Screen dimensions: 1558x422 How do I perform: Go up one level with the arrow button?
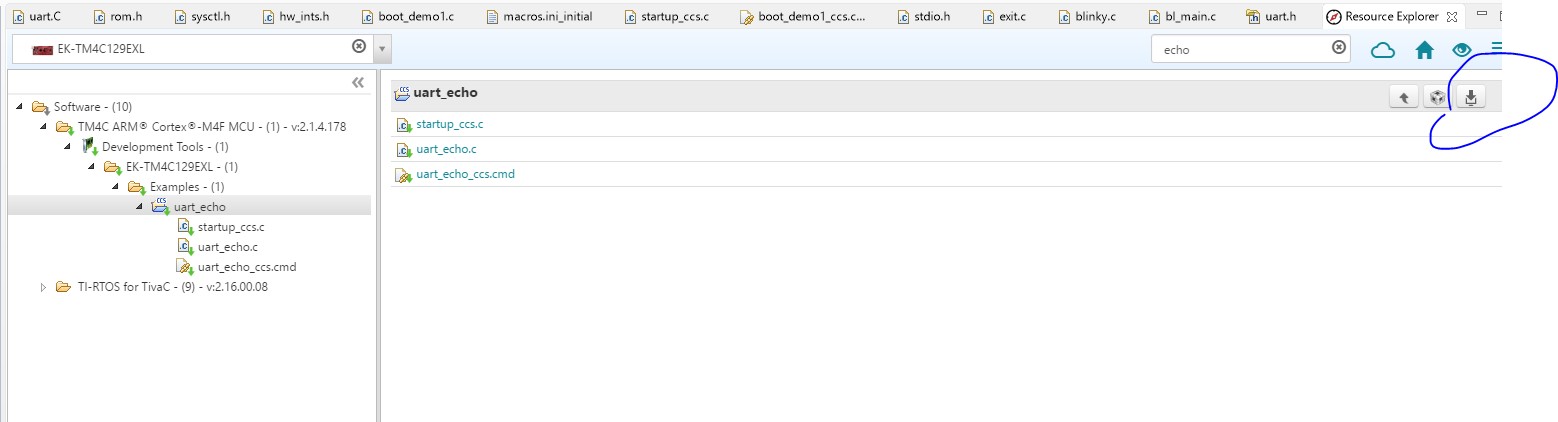point(1404,97)
